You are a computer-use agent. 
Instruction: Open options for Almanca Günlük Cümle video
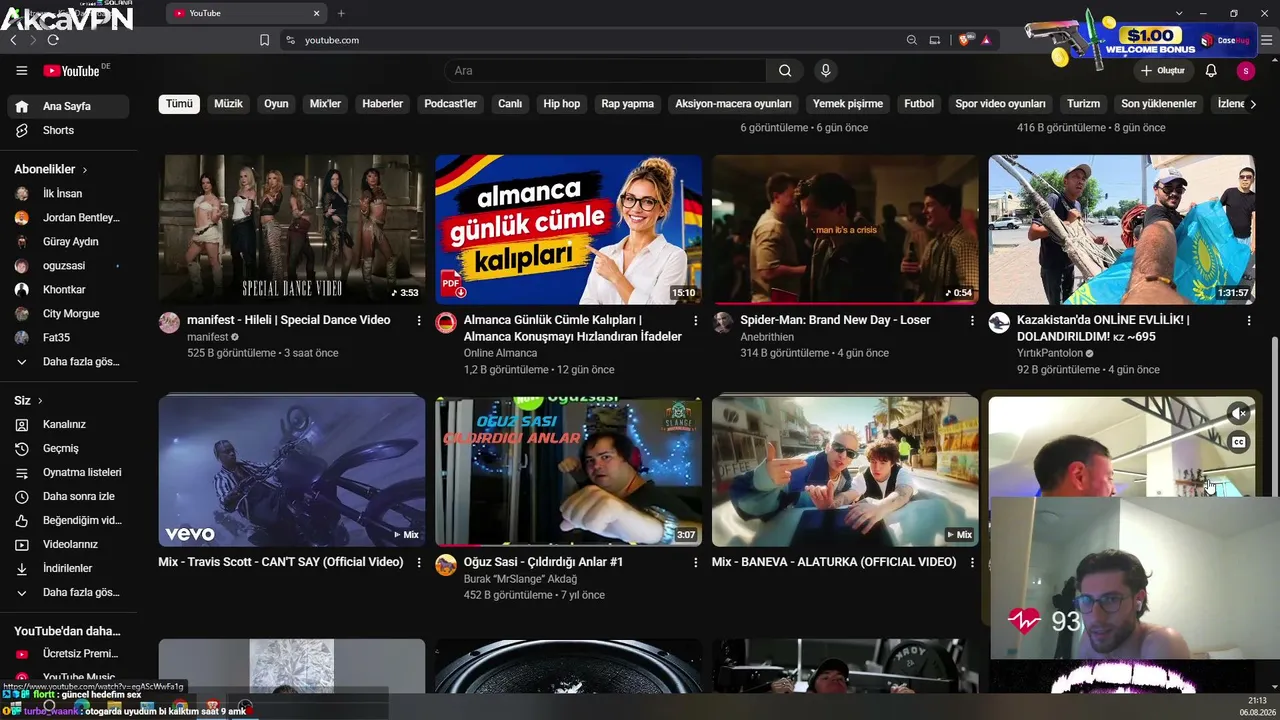coord(696,320)
